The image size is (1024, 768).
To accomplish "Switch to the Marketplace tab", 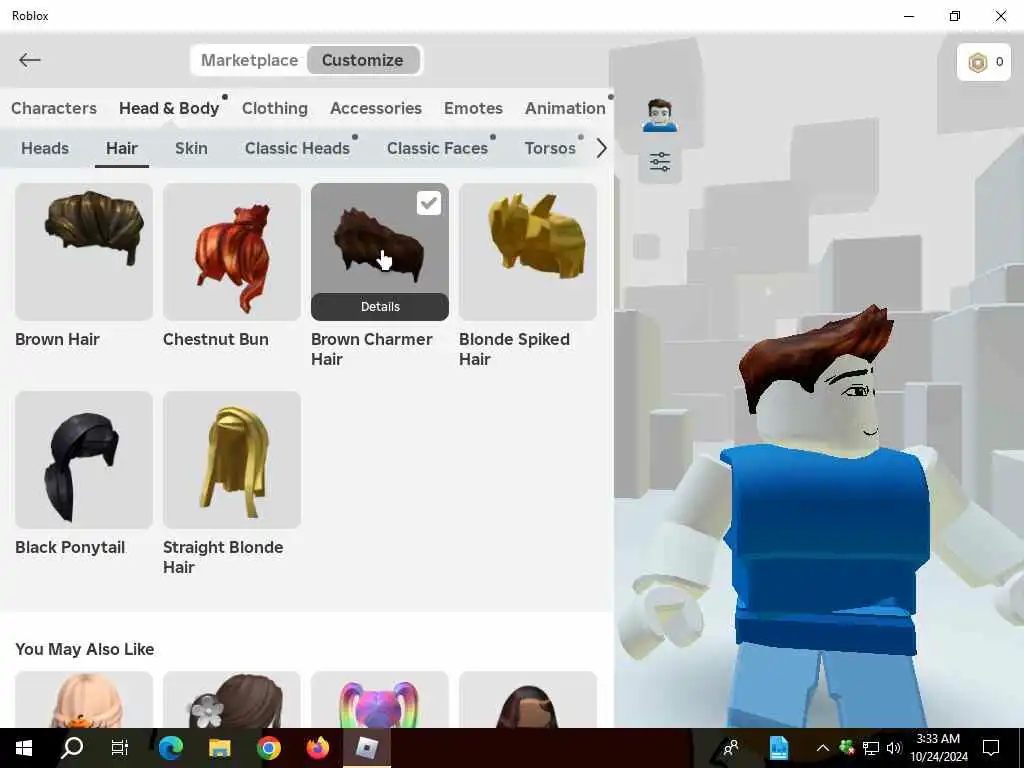I will [x=249, y=60].
